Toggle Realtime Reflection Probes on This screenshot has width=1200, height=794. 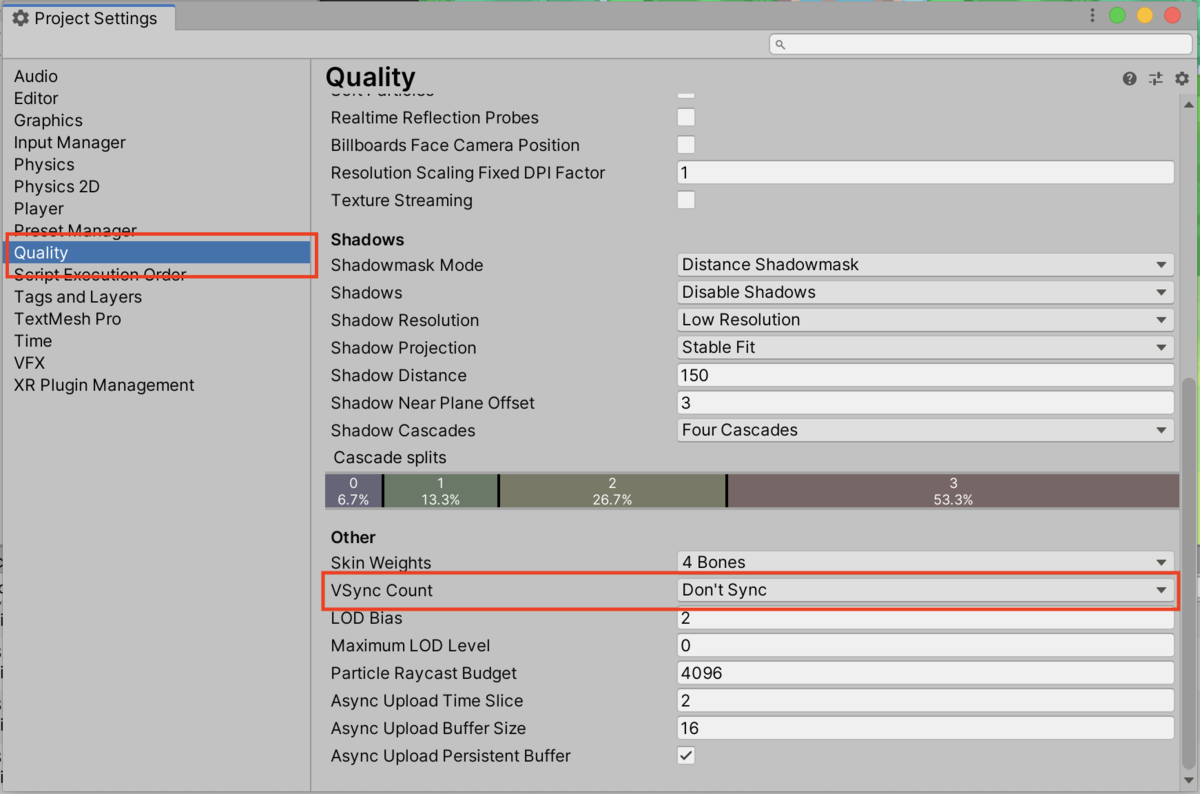pyautogui.click(x=686, y=117)
